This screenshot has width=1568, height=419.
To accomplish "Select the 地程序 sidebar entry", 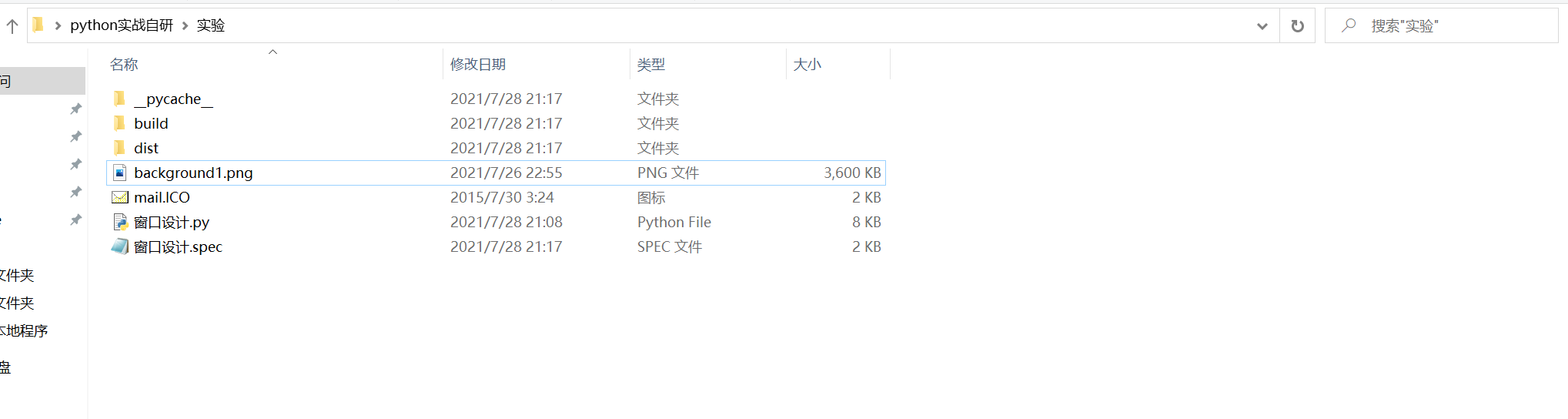I will click(x=23, y=330).
